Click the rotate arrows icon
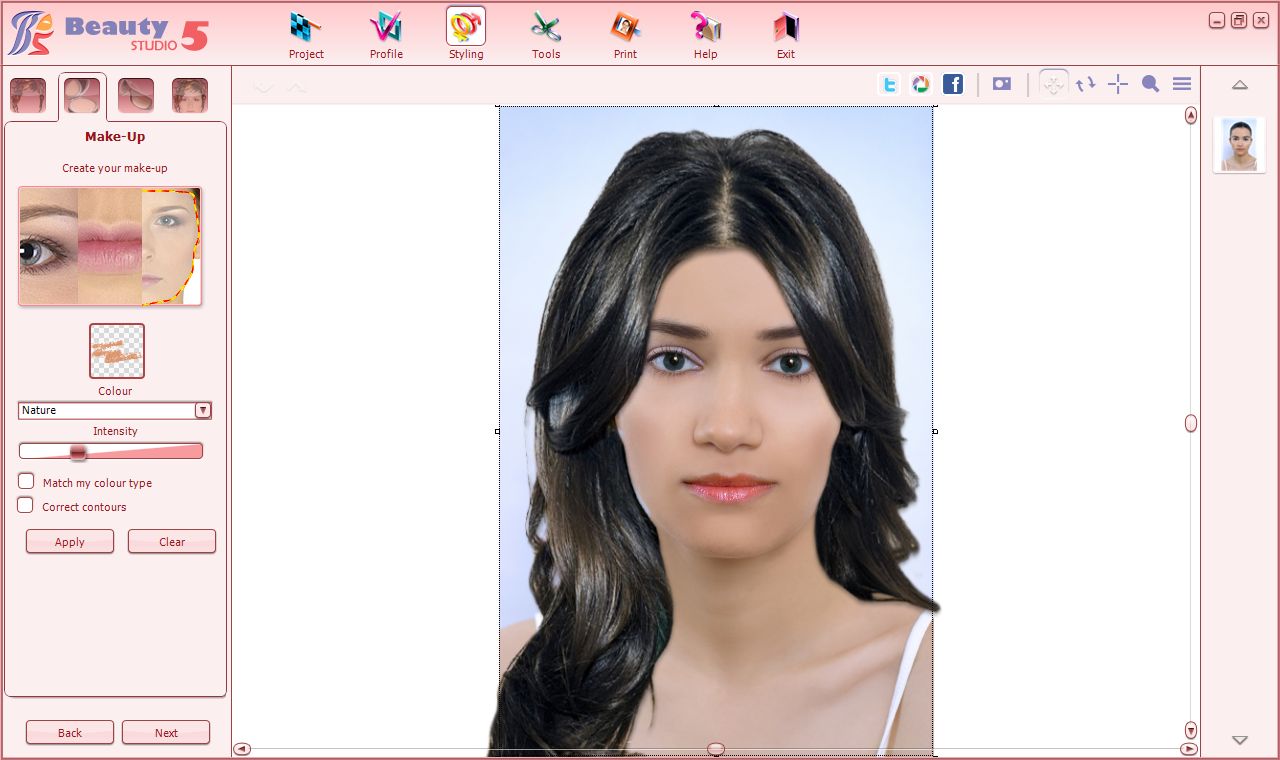The image size is (1280, 760). pos(1086,85)
